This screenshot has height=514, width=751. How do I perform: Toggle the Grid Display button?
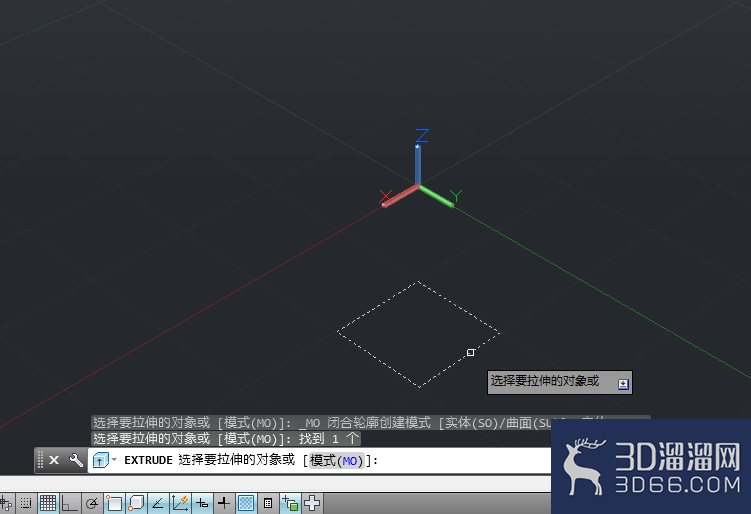click(48, 503)
